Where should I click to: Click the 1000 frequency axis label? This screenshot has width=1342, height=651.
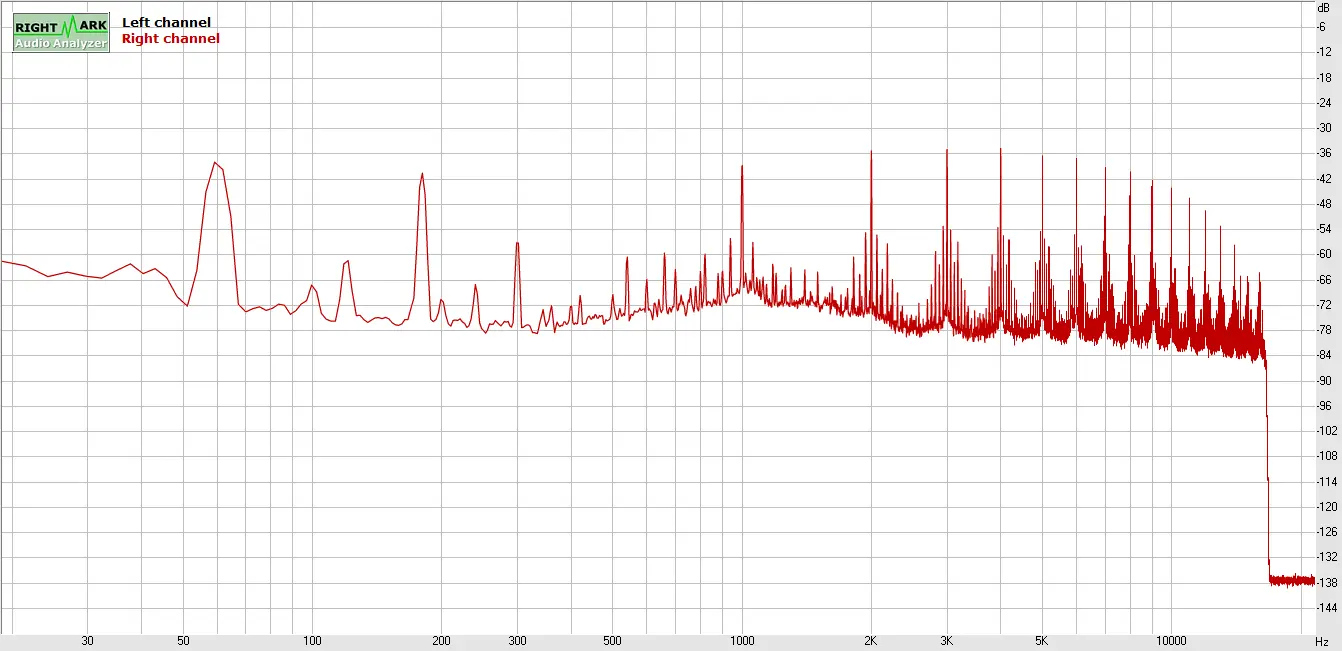click(x=742, y=641)
